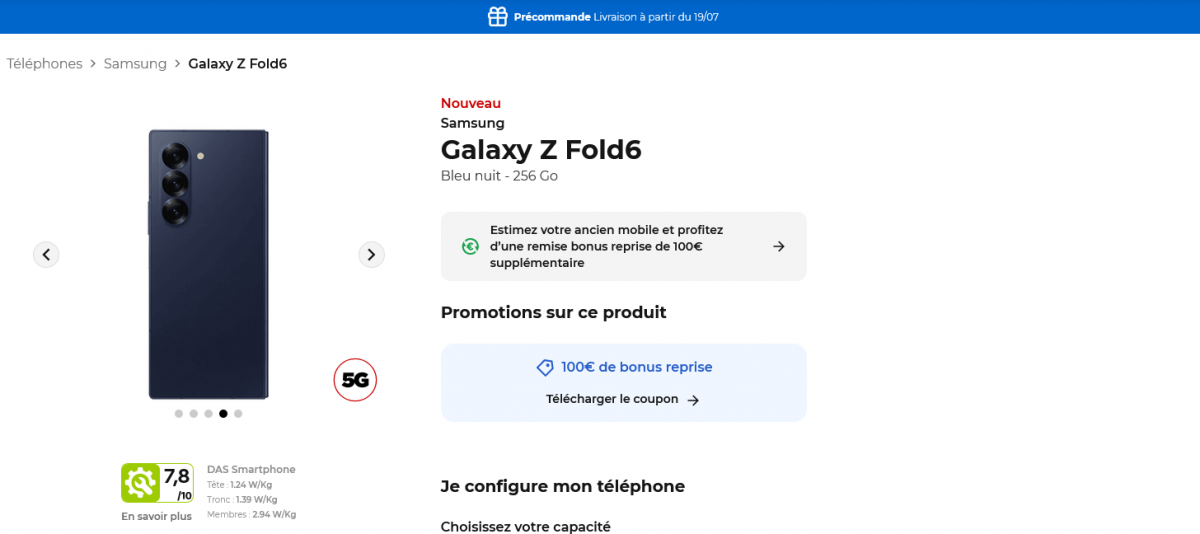Click the euro trade-in estimate icon
This screenshot has width=1200, height=534.
click(x=470, y=246)
